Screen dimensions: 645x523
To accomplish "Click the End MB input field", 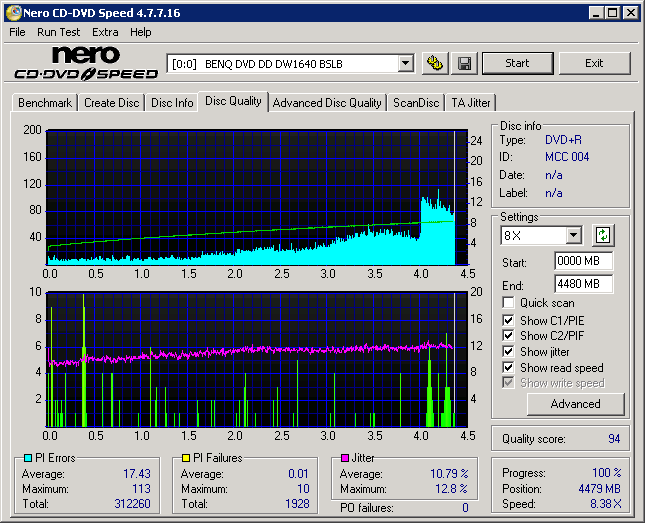I will 583,283.
